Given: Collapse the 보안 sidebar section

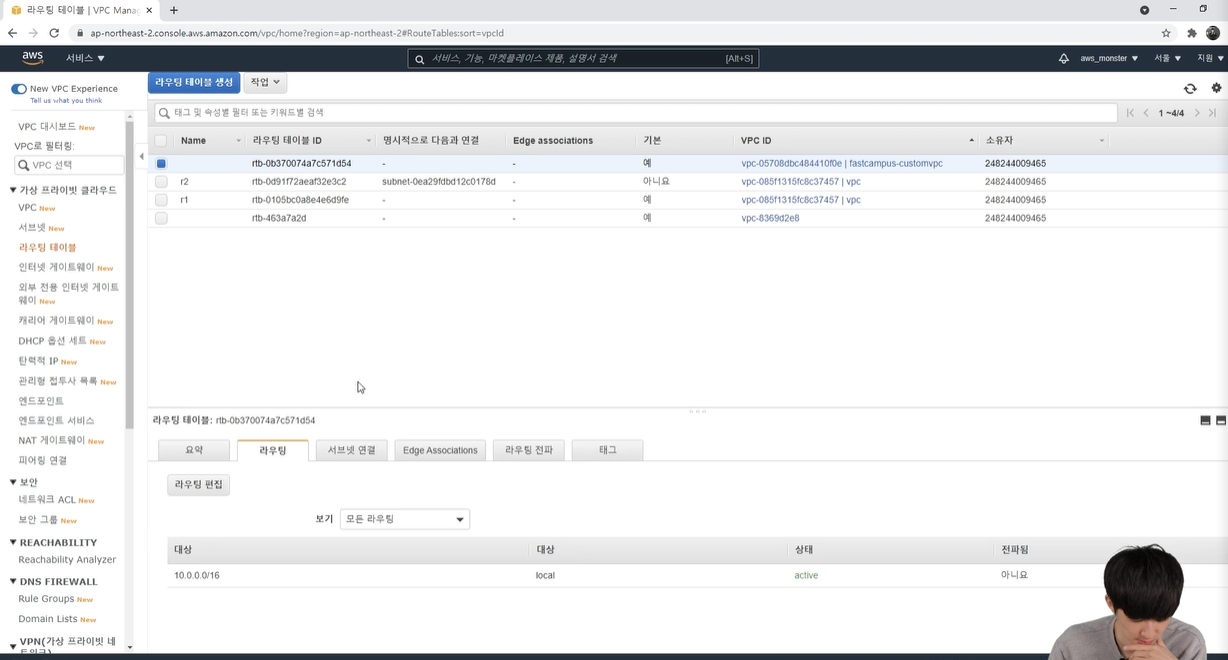Looking at the screenshot, I should pyautogui.click(x=14, y=482).
